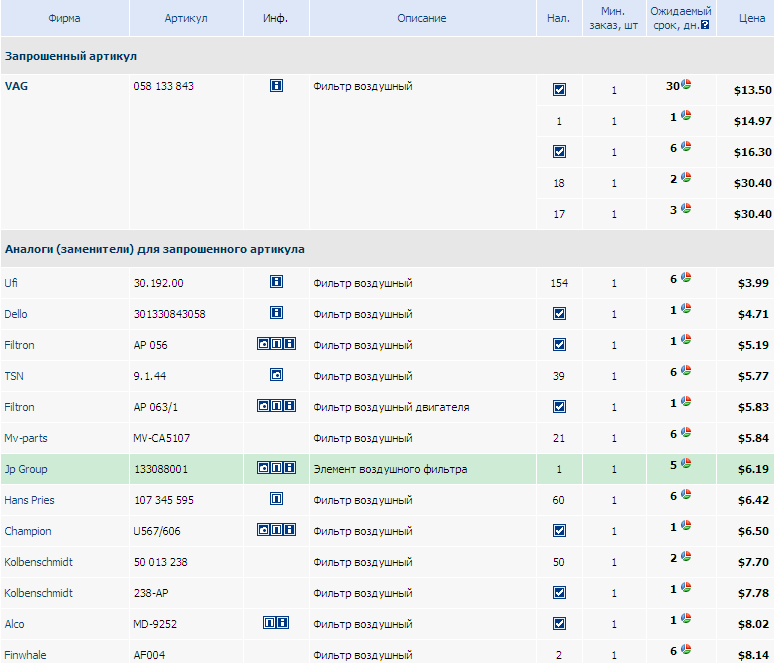
Task: Click the availability checkmark in the Dello row
Action: pyautogui.click(x=559, y=313)
